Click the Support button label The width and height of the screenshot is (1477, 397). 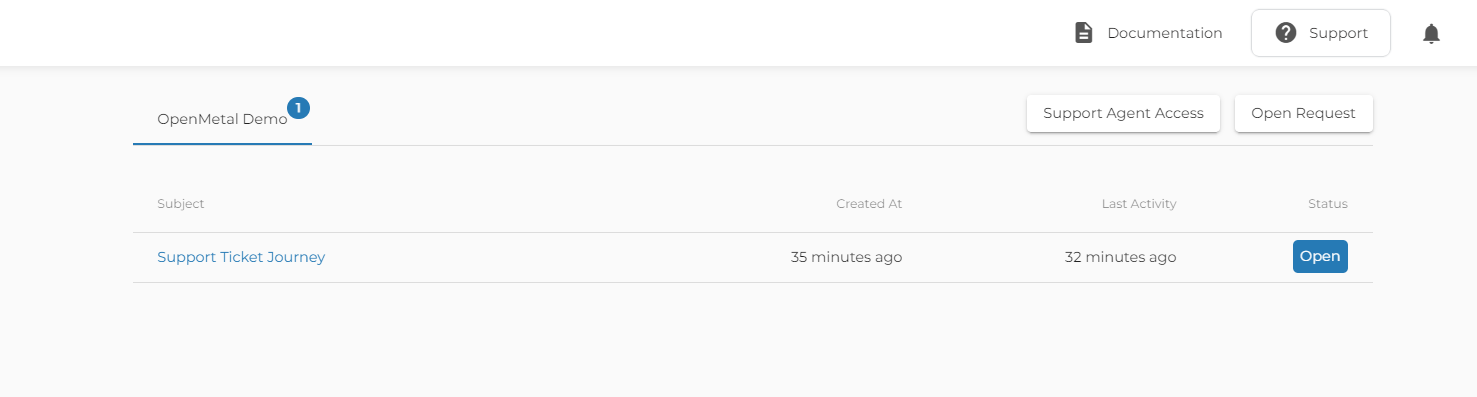1338,33
